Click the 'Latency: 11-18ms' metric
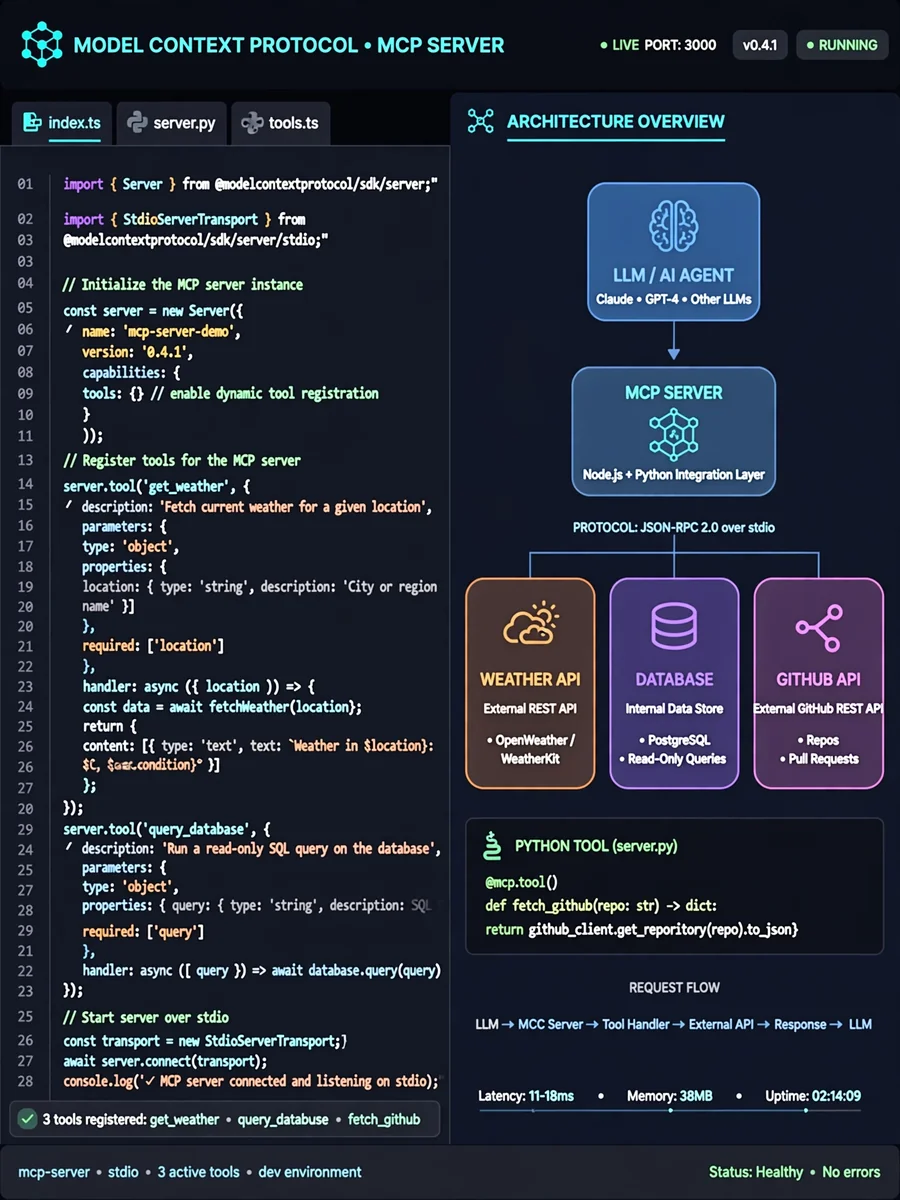 click(x=526, y=1096)
